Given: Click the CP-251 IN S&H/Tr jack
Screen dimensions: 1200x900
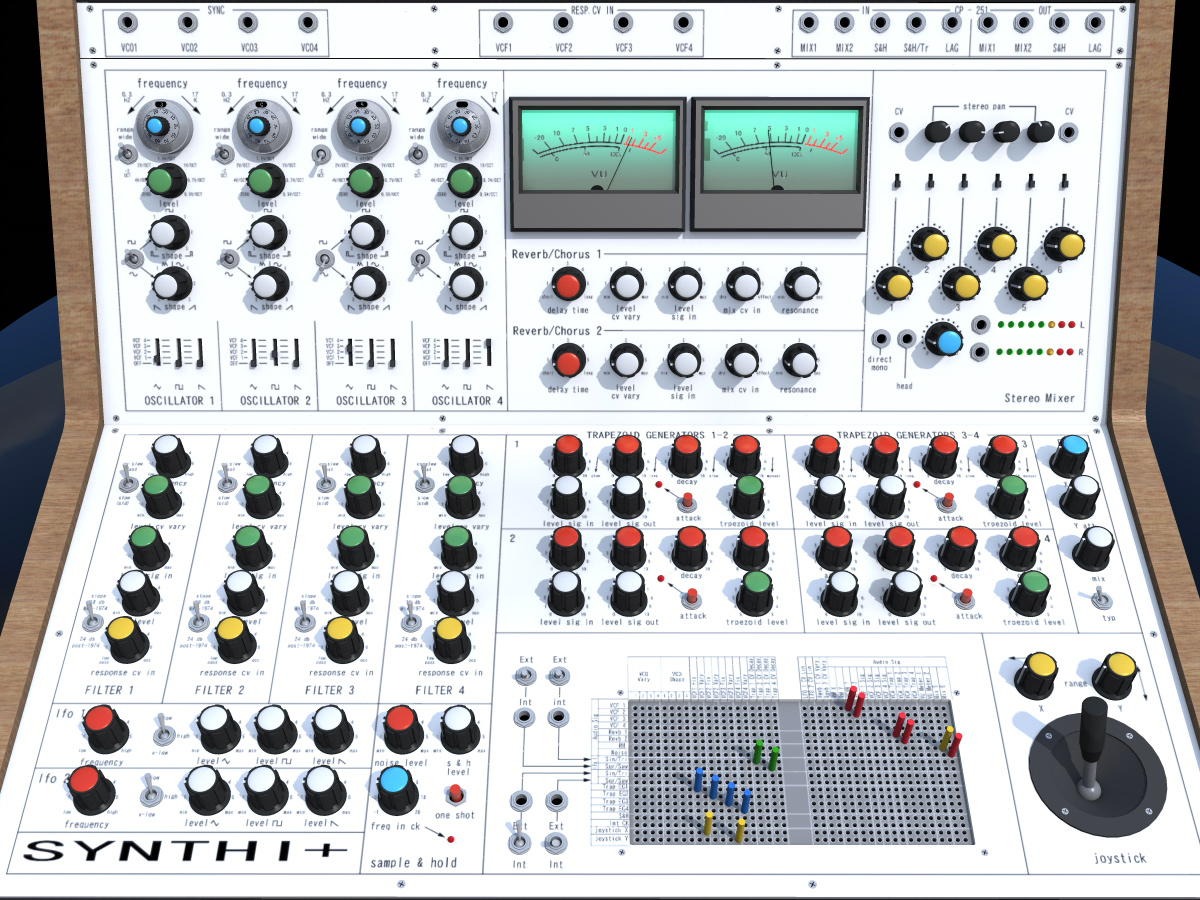Looking at the screenshot, I should pyautogui.click(x=915, y=22).
